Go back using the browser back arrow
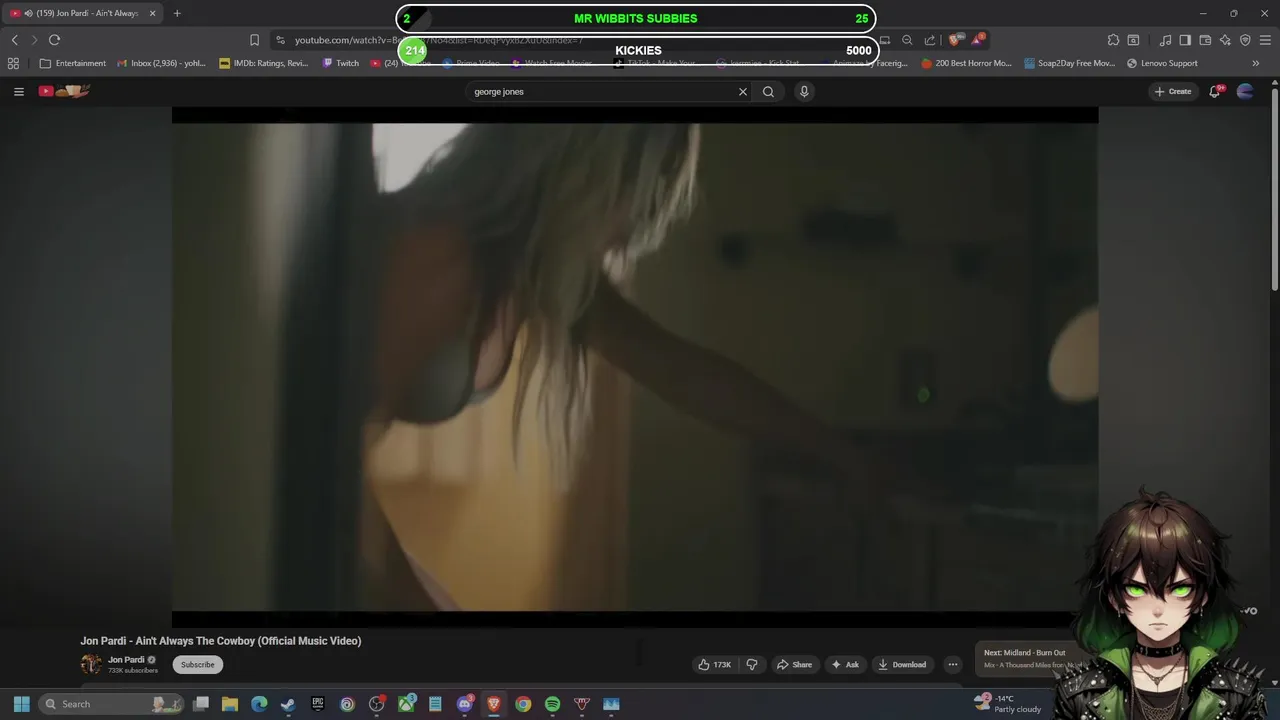Screen dimensions: 1280x720 point(14,40)
